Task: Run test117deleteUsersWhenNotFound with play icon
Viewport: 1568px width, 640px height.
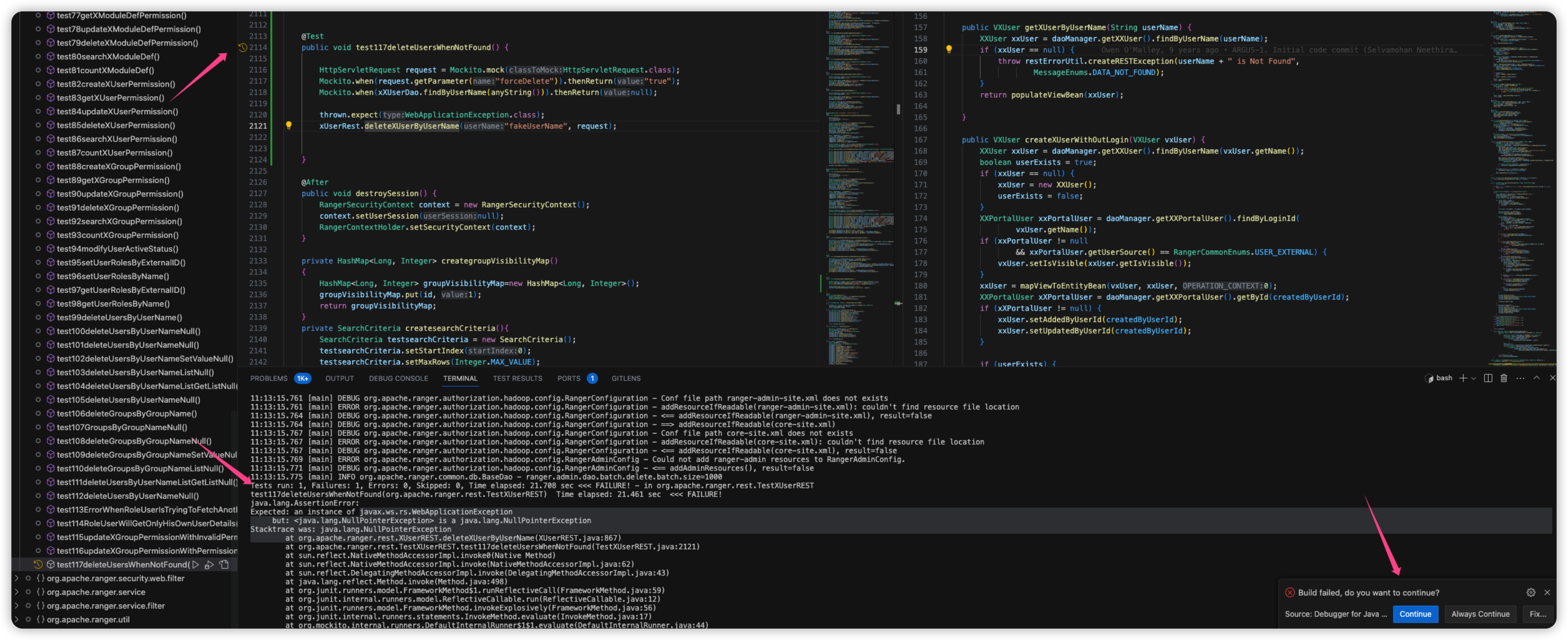Action: tap(195, 564)
